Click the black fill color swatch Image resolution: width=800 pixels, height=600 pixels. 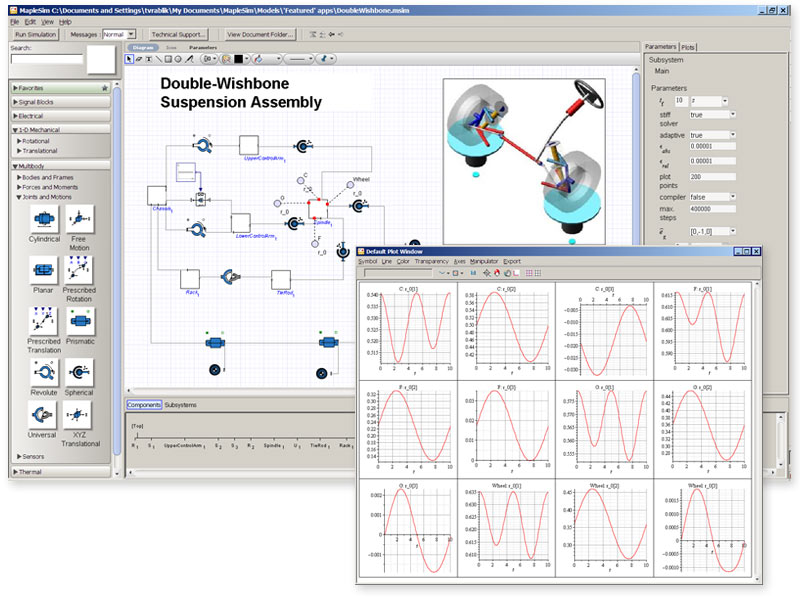tap(238, 59)
